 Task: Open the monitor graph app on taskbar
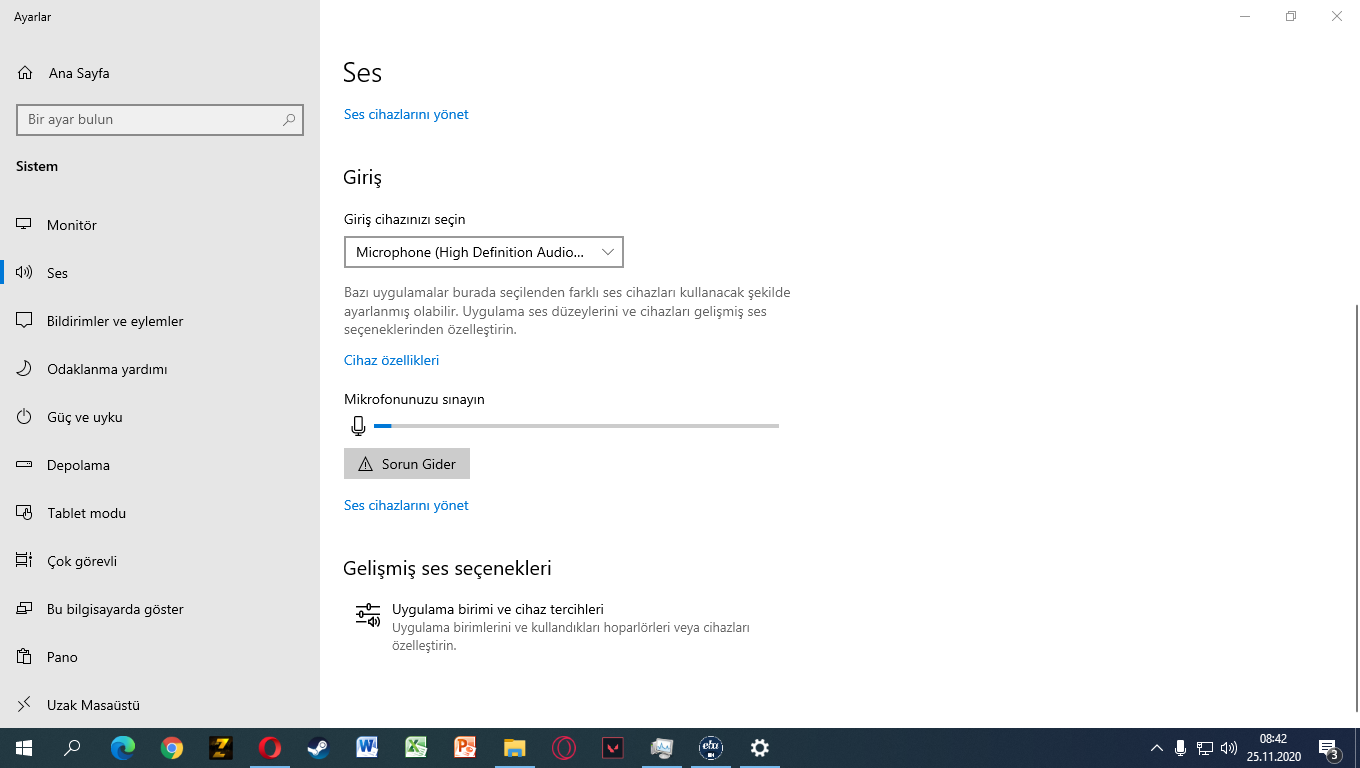[x=662, y=748]
